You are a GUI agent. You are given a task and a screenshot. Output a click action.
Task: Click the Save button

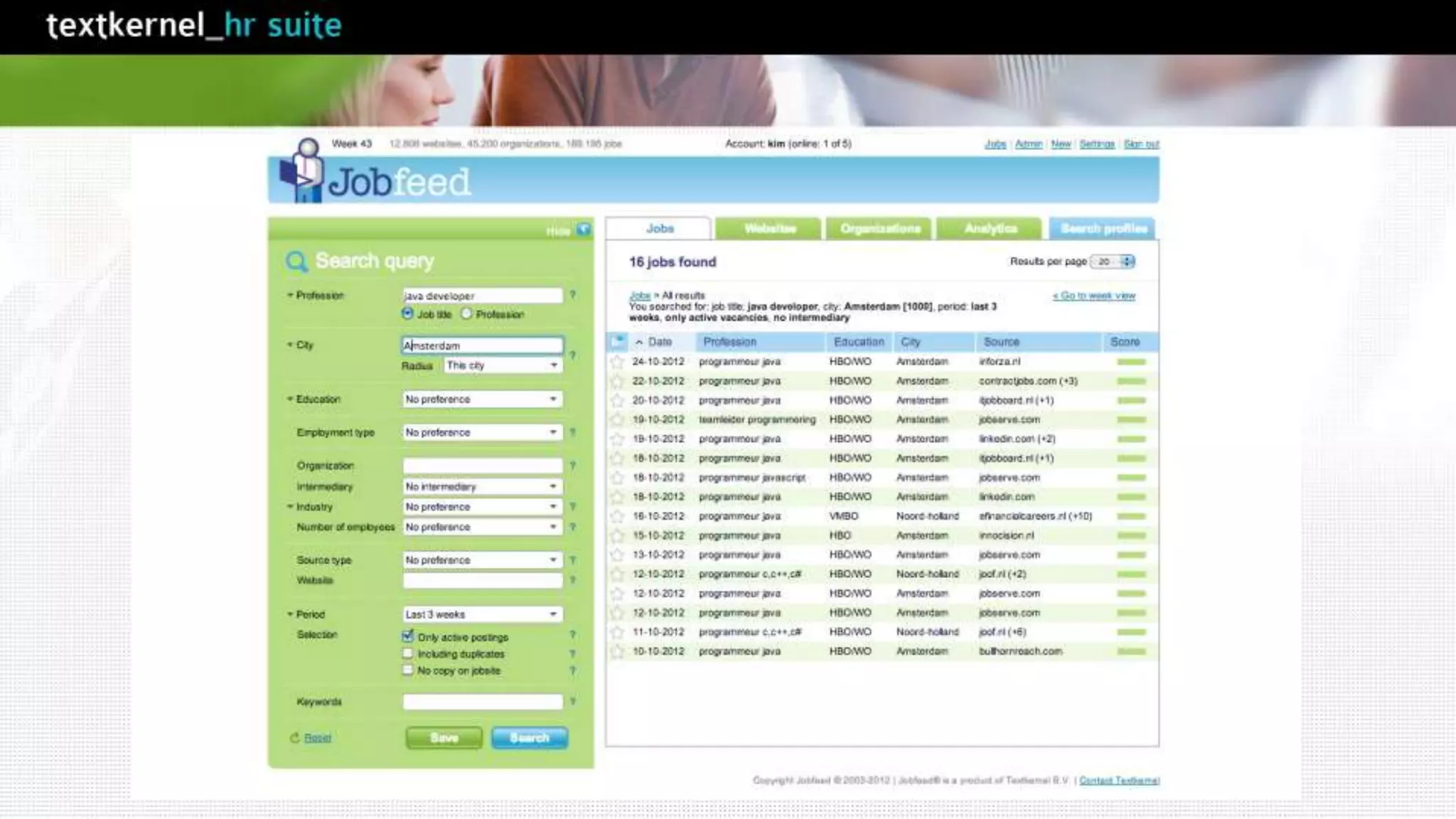point(444,738)
